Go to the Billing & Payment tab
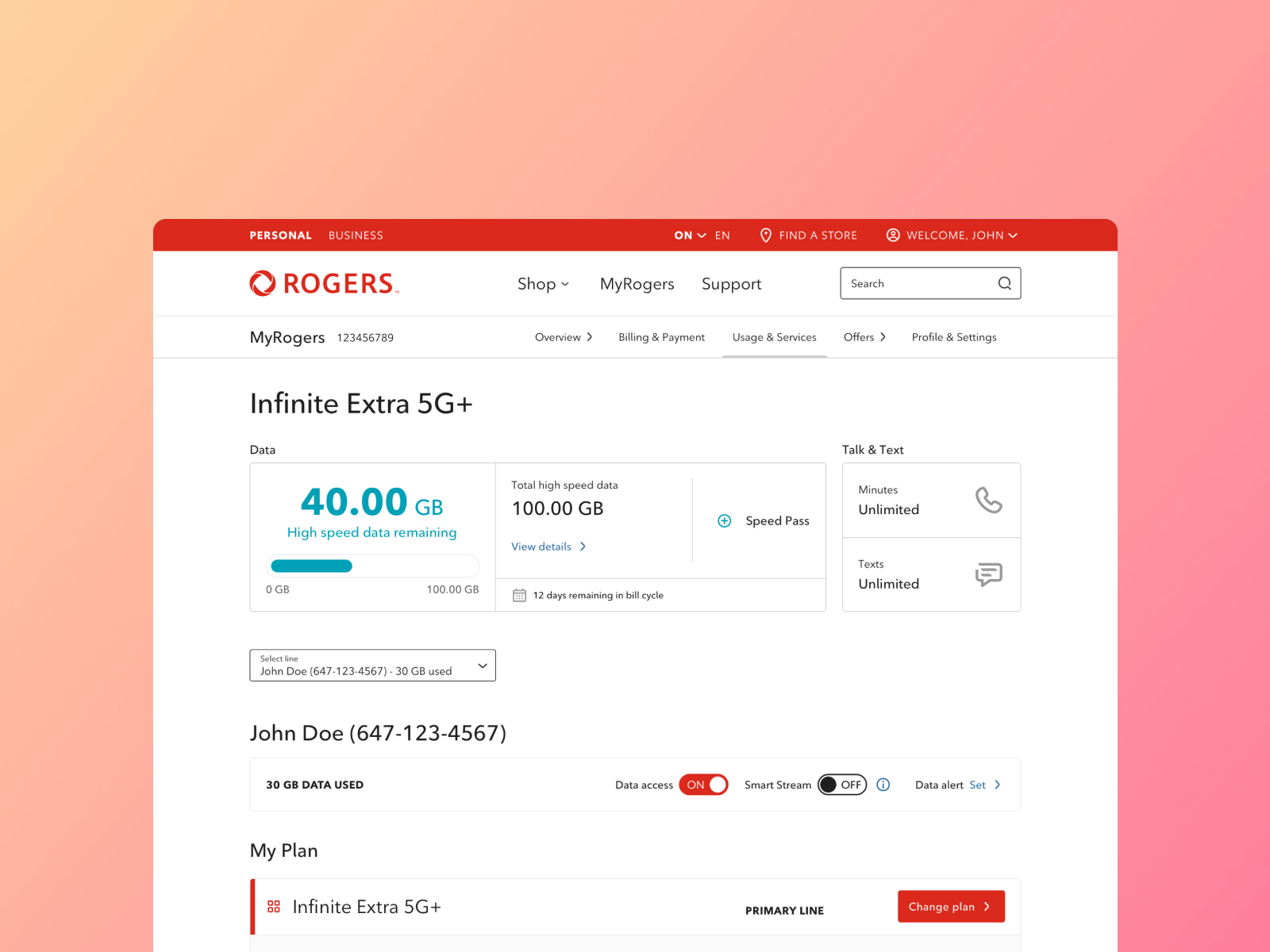 pos(661,337)
